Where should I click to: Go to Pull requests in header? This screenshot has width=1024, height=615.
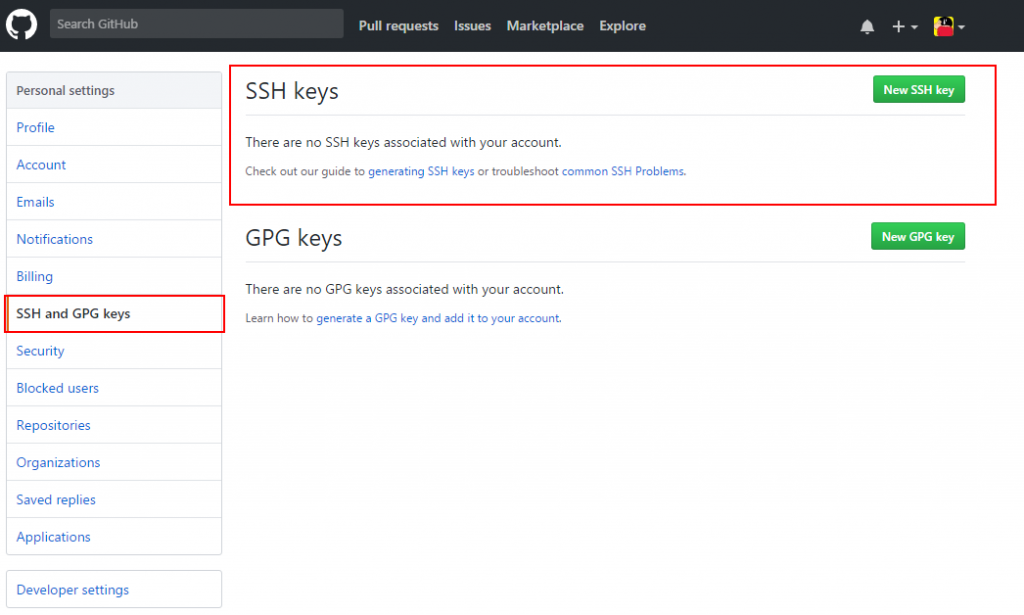click(x=398, y=26)
